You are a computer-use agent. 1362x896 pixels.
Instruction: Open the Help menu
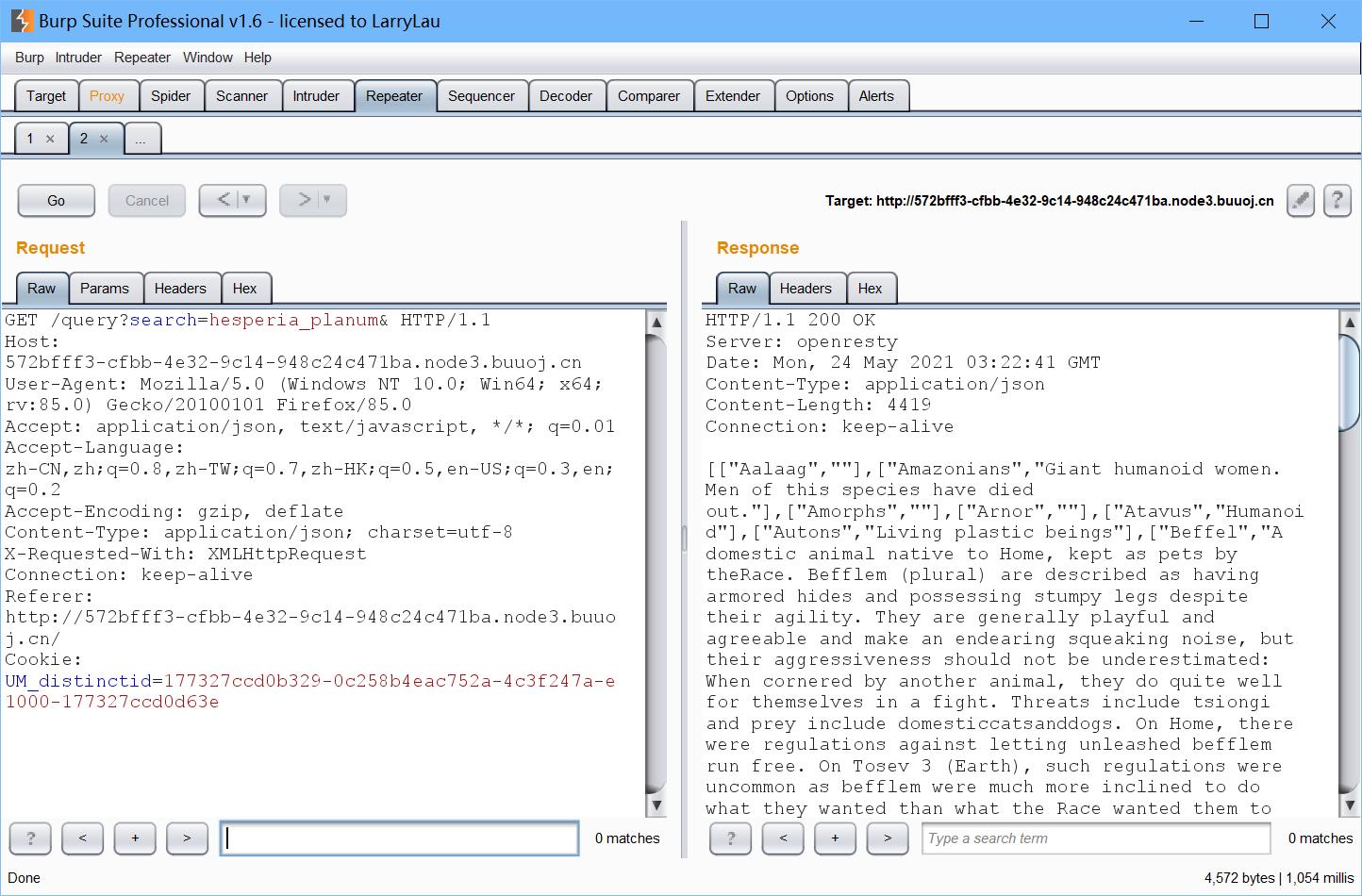(x=257, y=58)
